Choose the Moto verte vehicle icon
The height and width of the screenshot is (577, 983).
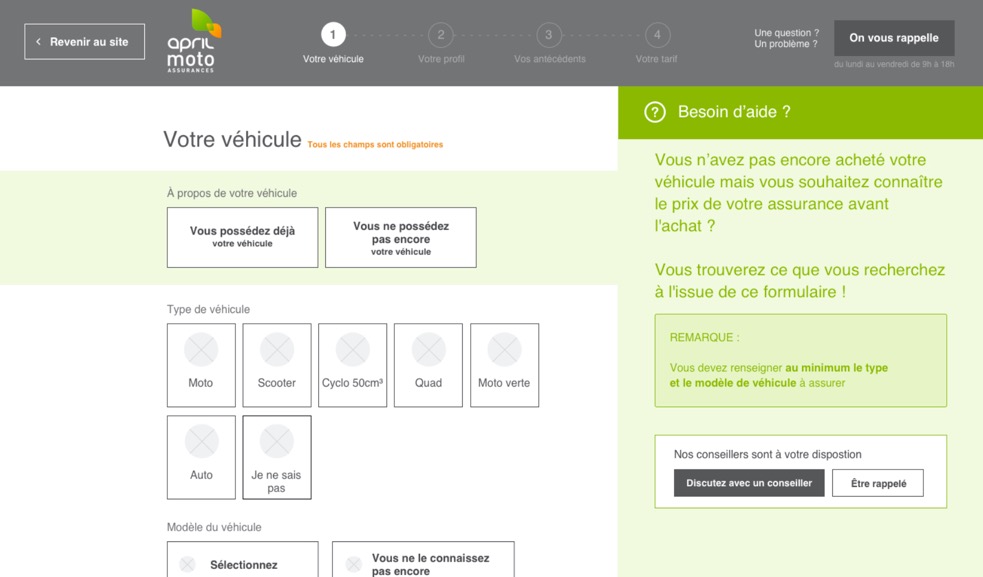504,351
